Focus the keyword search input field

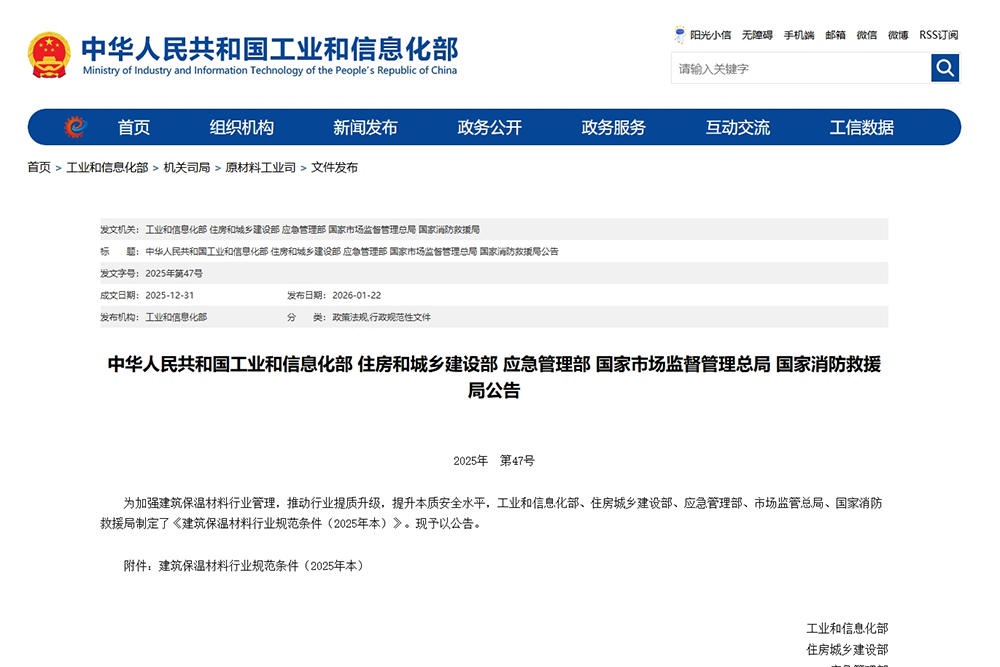tap(801, 68)
